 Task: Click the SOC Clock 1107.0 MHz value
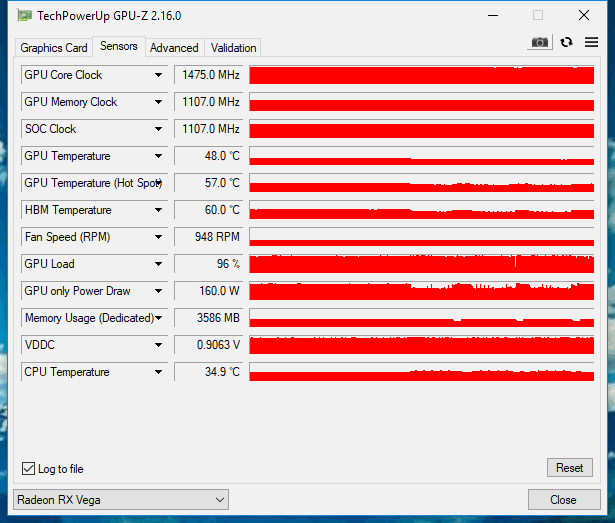(x=209, y=129)
